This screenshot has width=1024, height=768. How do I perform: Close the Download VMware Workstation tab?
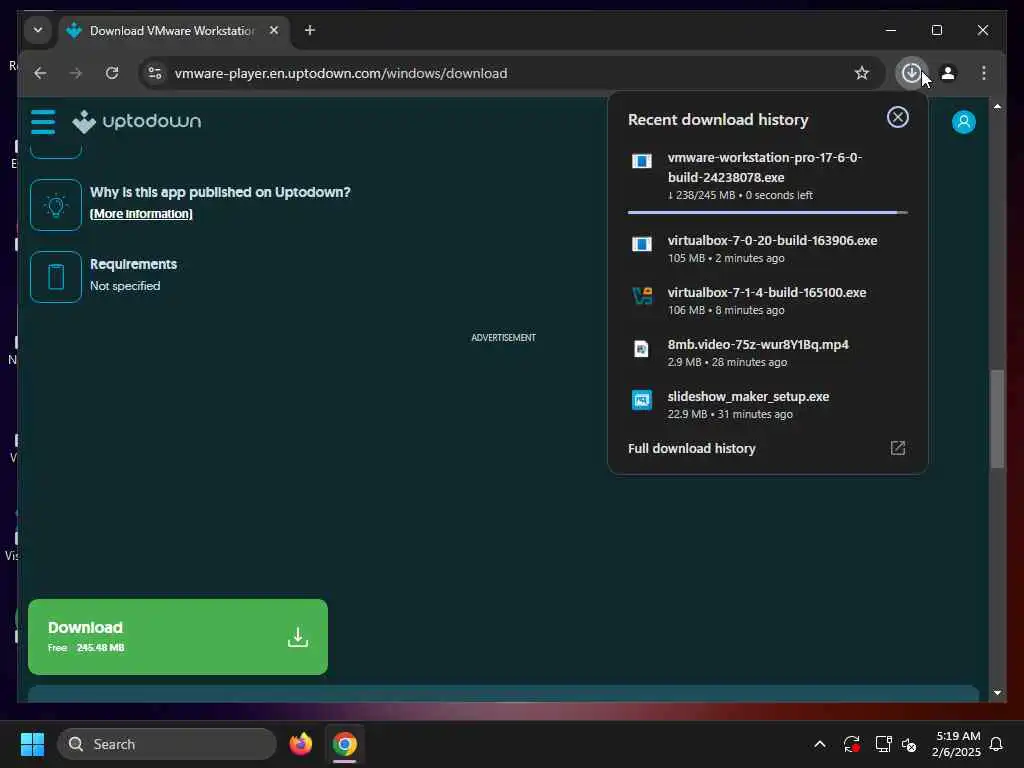pyautogui.click(x=274, y=30)
